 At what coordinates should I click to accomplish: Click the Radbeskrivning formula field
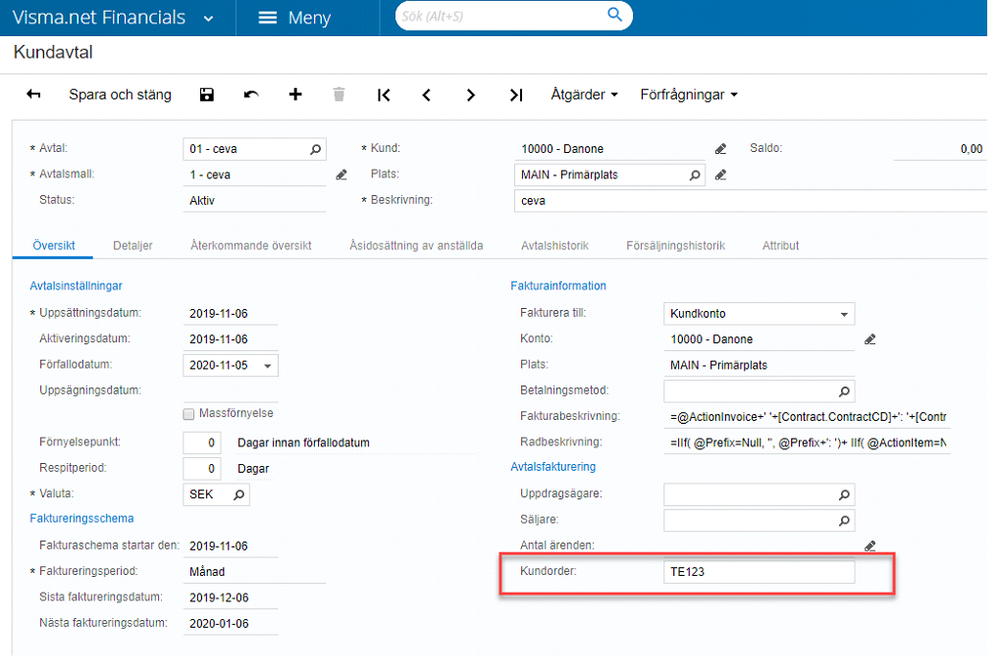coord(807,442)
